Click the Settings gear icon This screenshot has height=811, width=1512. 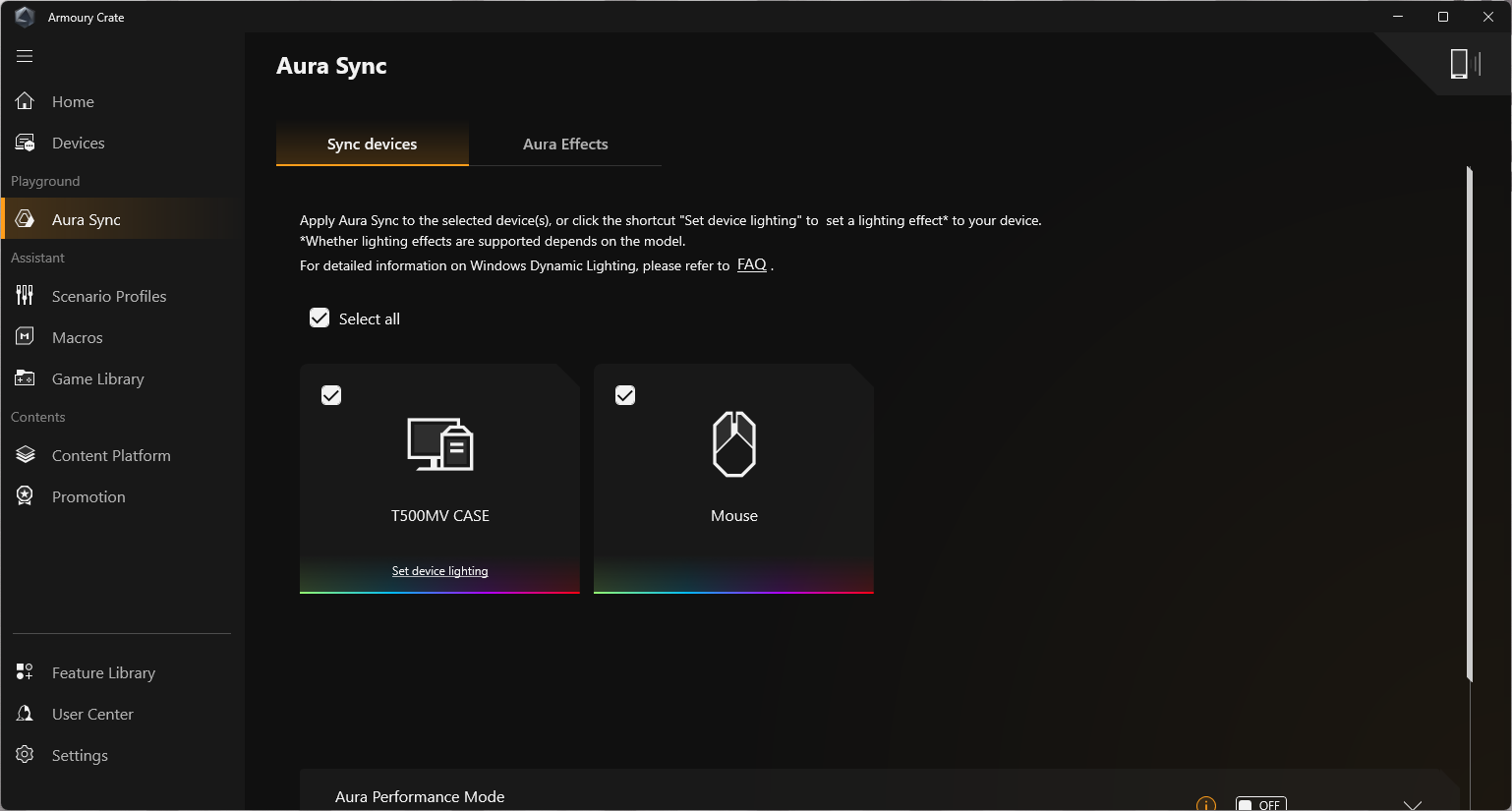point(26,755)
